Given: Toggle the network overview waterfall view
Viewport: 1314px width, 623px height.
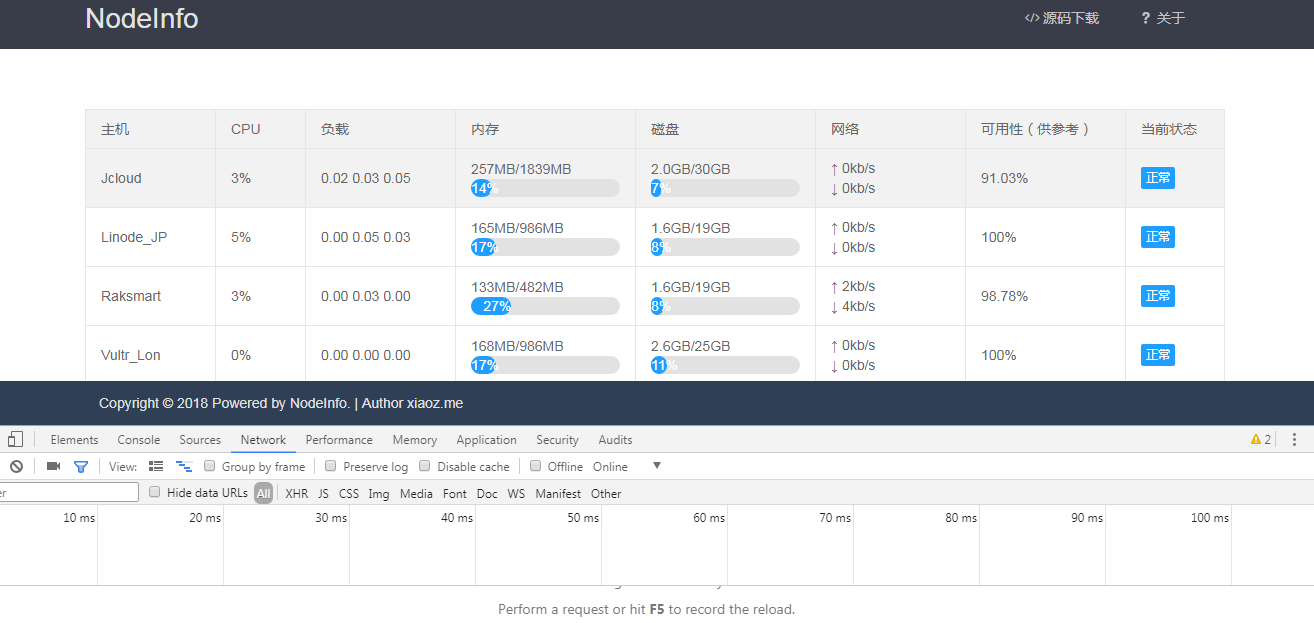Looking at the screenshot, I should 184,466.
